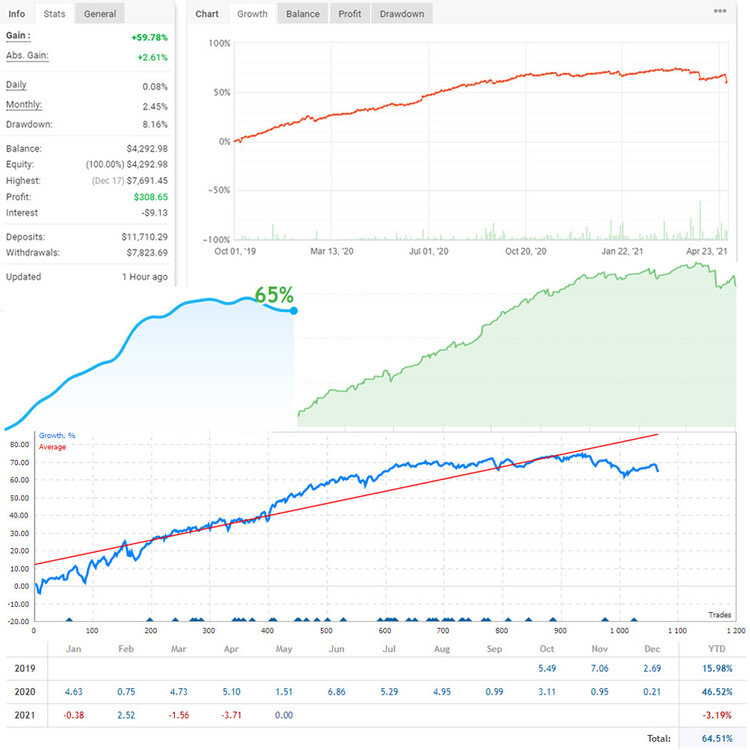Click the 2020 January value 4.63

(x=73, y=692)
